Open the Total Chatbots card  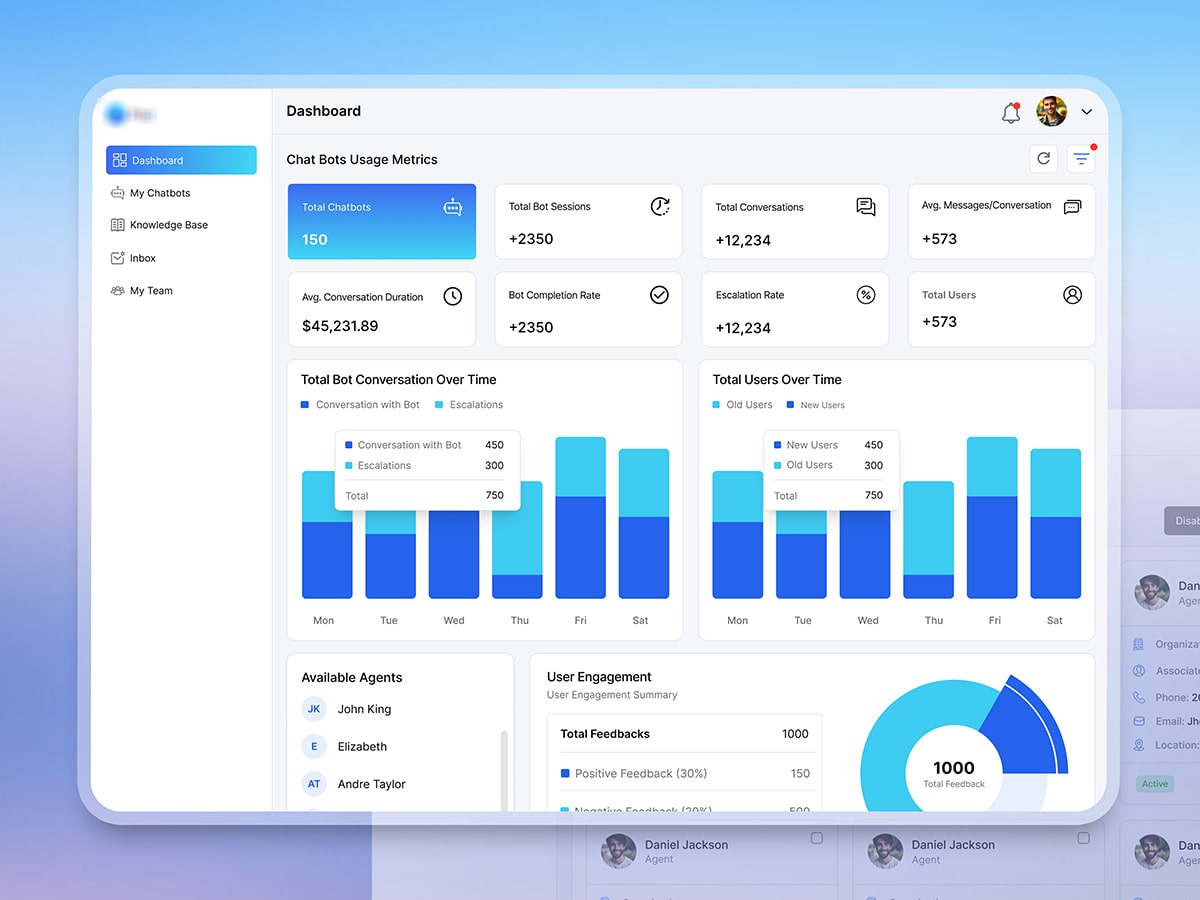[x=382, y=222]
